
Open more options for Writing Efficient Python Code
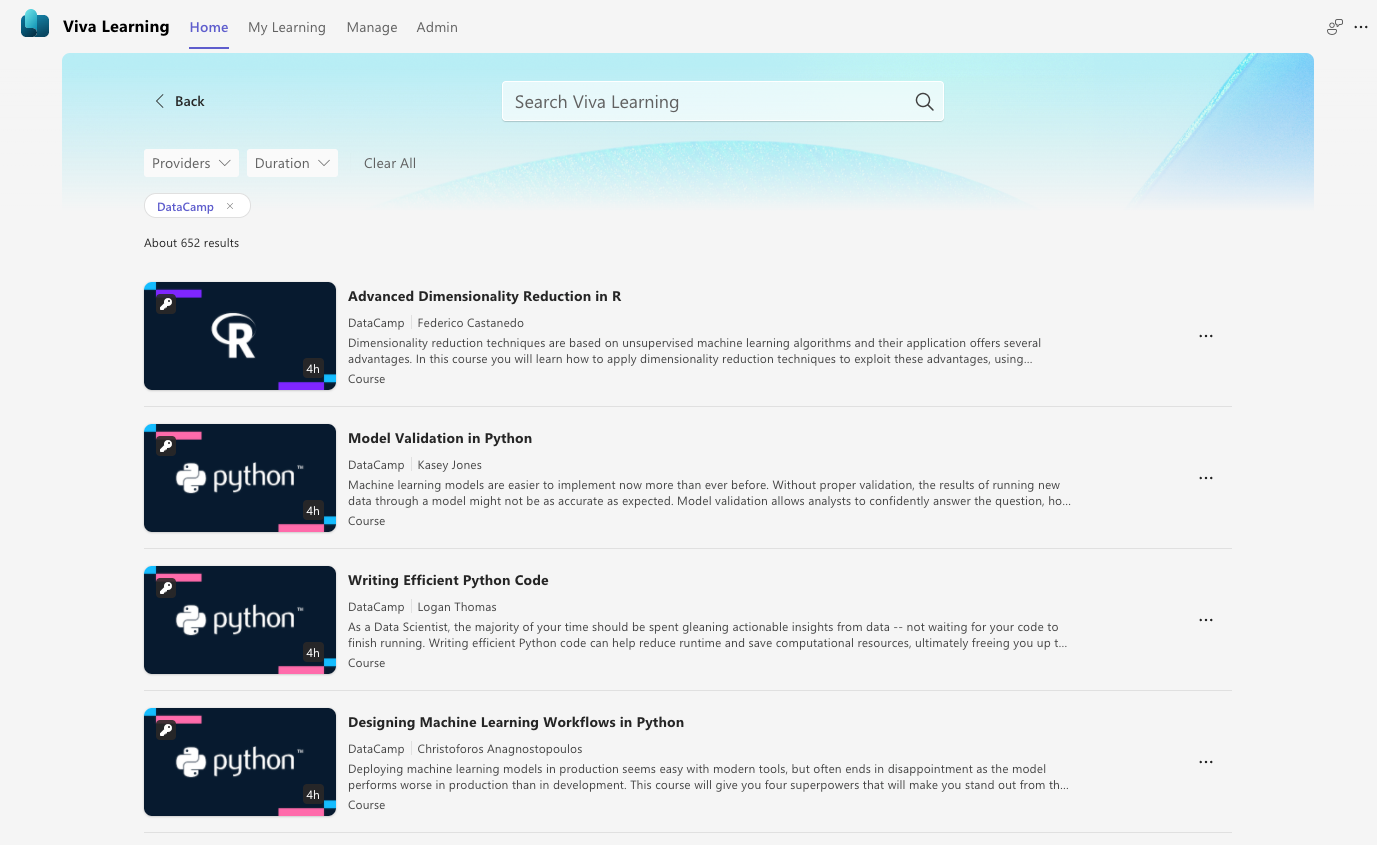[1205, 620]
